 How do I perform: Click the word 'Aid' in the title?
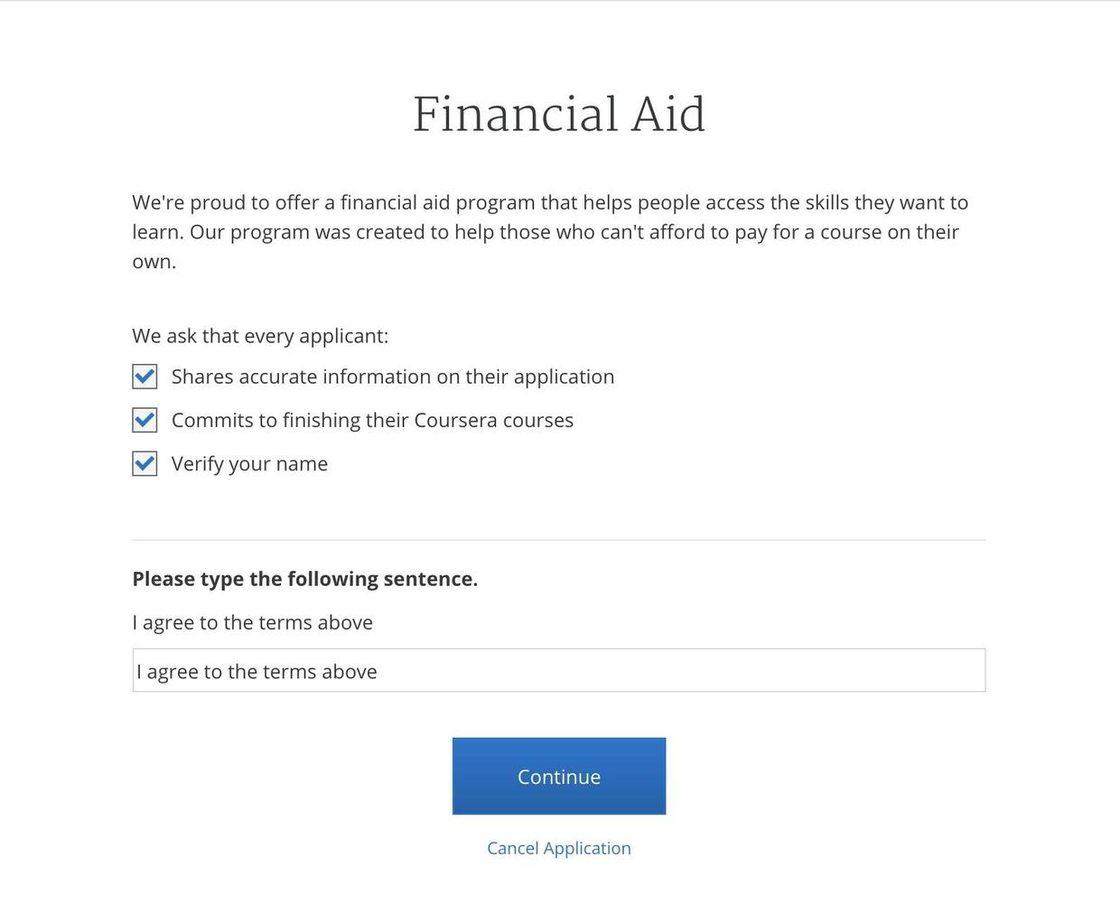coord(668,115)
